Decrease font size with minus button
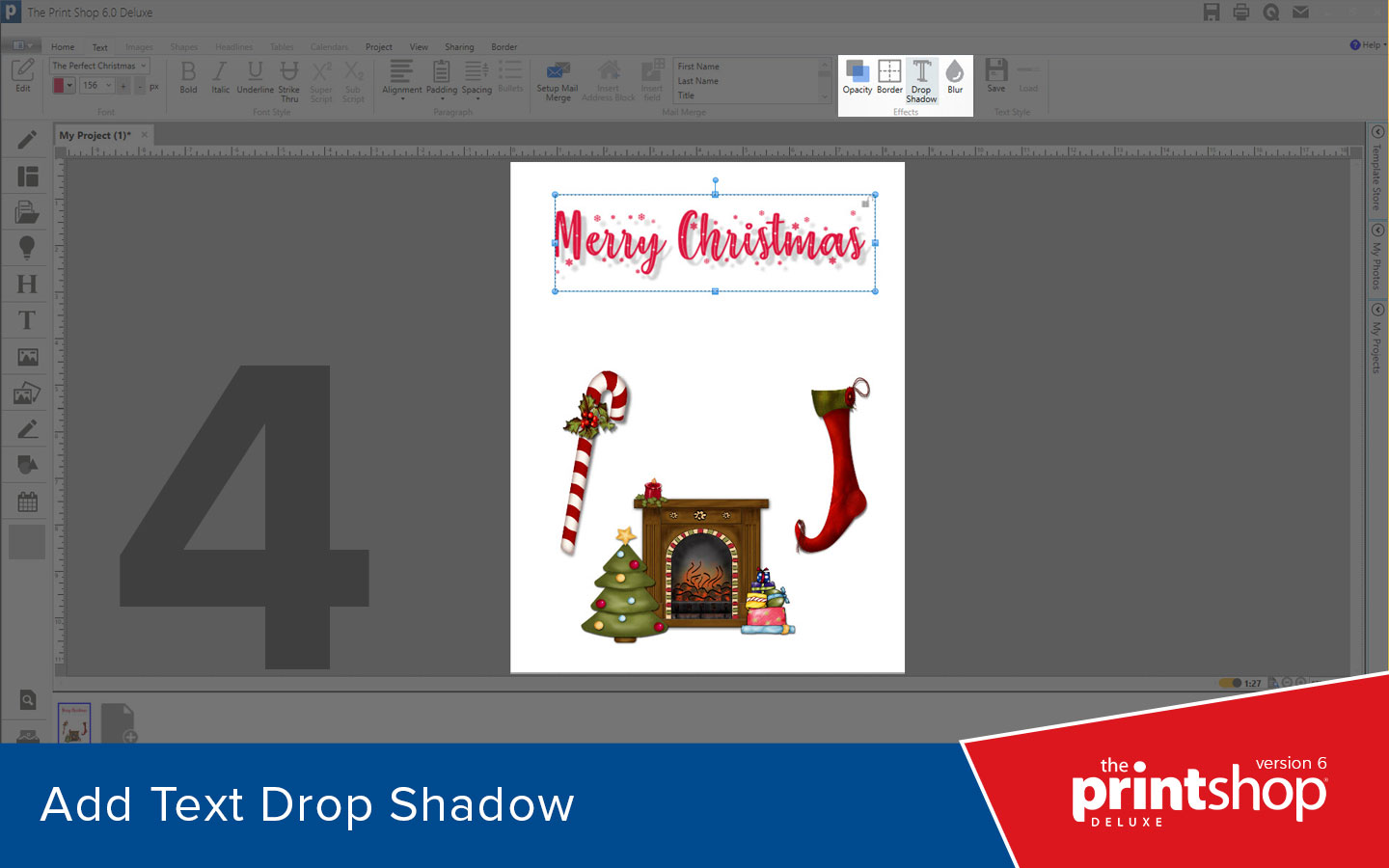Screen dimensions: 1389x868 point(140,86)
